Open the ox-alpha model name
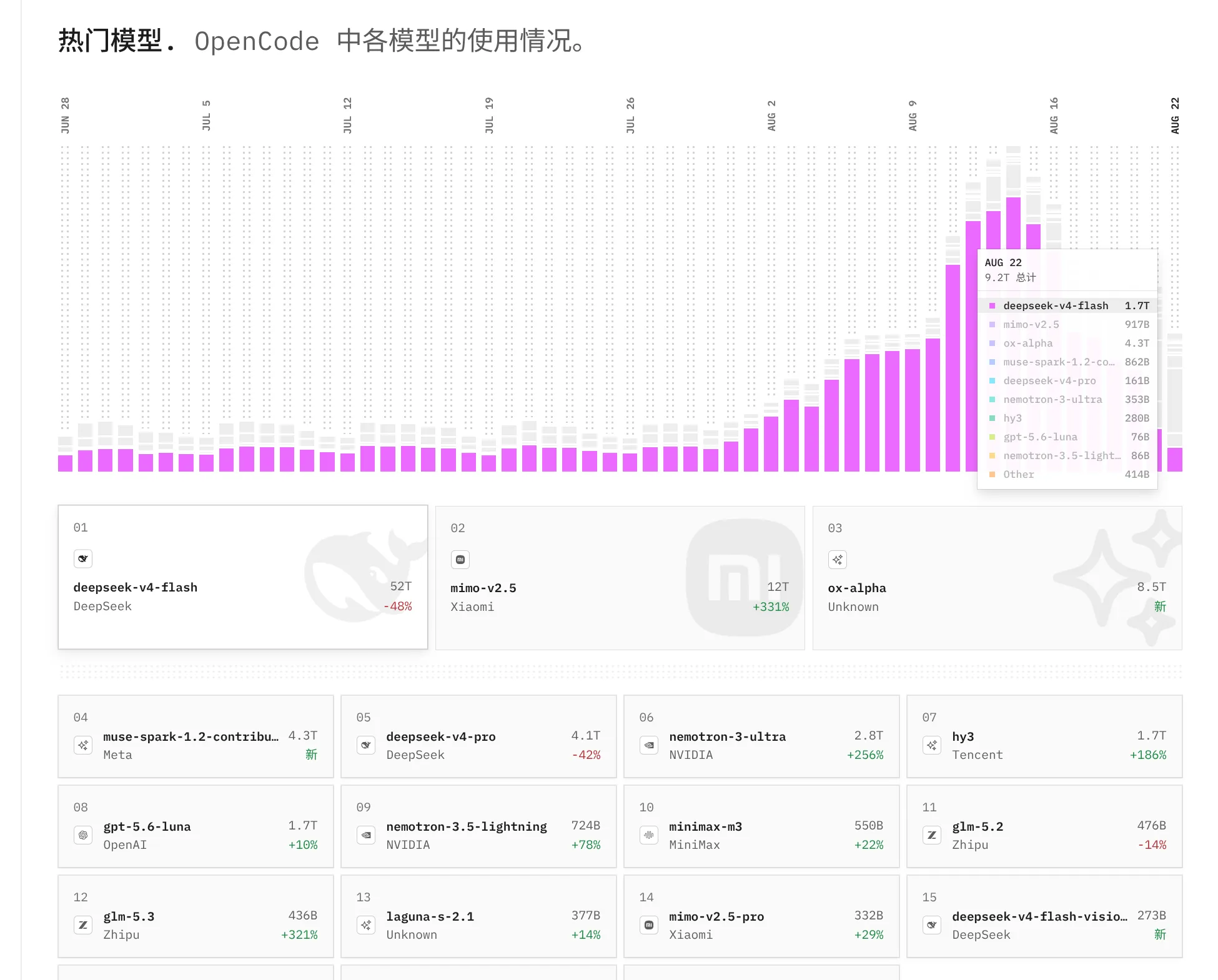 [857, 588]
